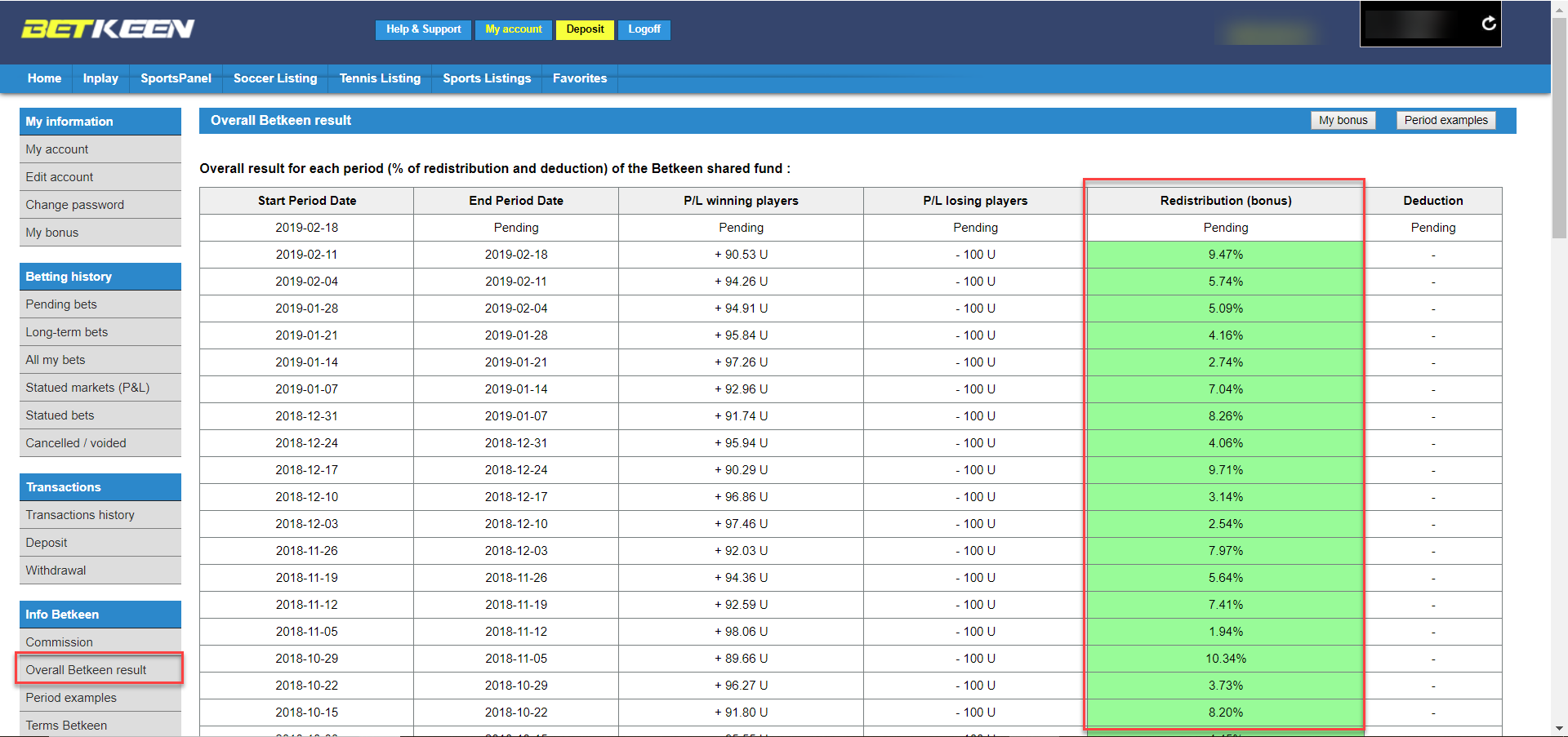
Task: Click Start Period Date column header
Action: coord(307,201)
